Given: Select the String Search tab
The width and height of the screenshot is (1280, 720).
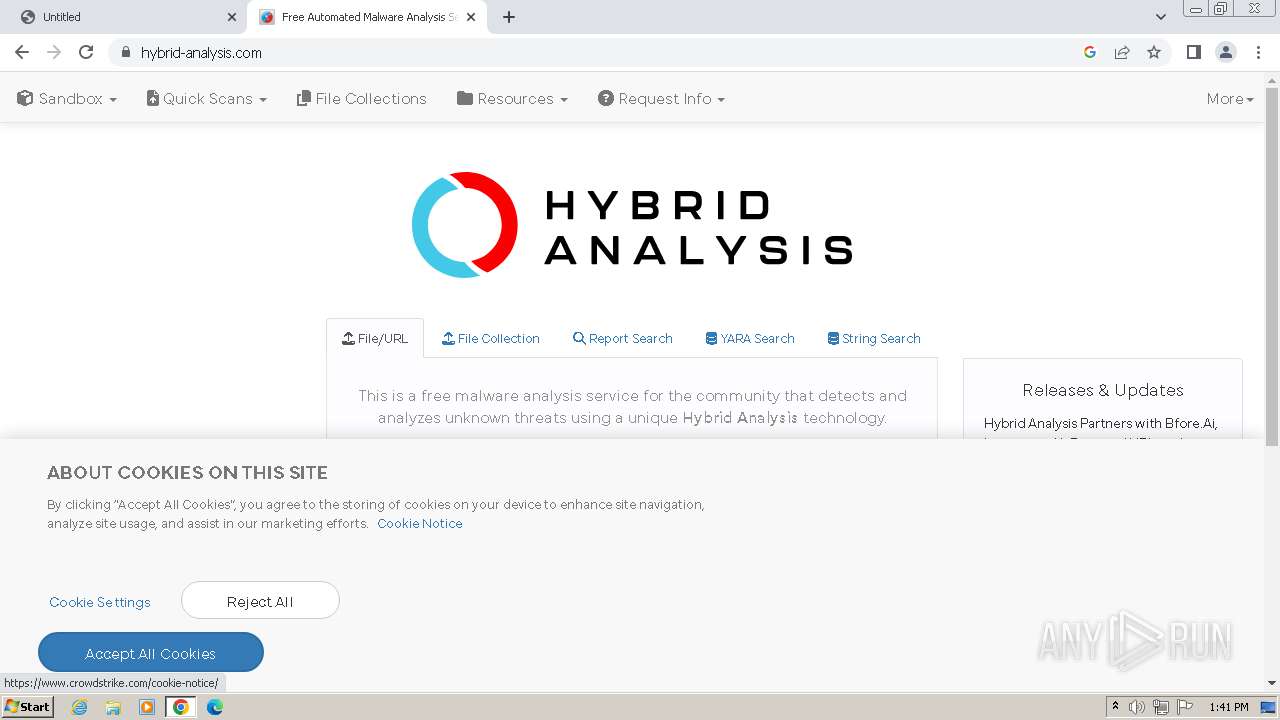Looking at the screenshot, I should click(874, 339).
